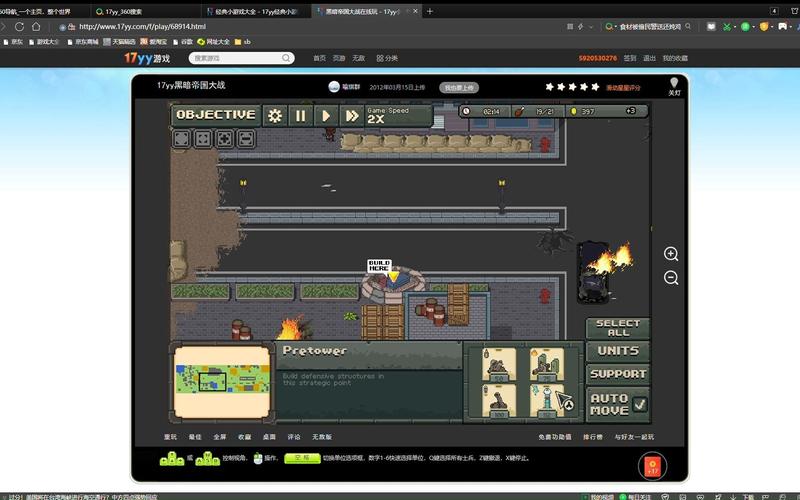800x500 pixels.
Task: Zoom out with the magnifier minus icon
Action: [671, 278]
